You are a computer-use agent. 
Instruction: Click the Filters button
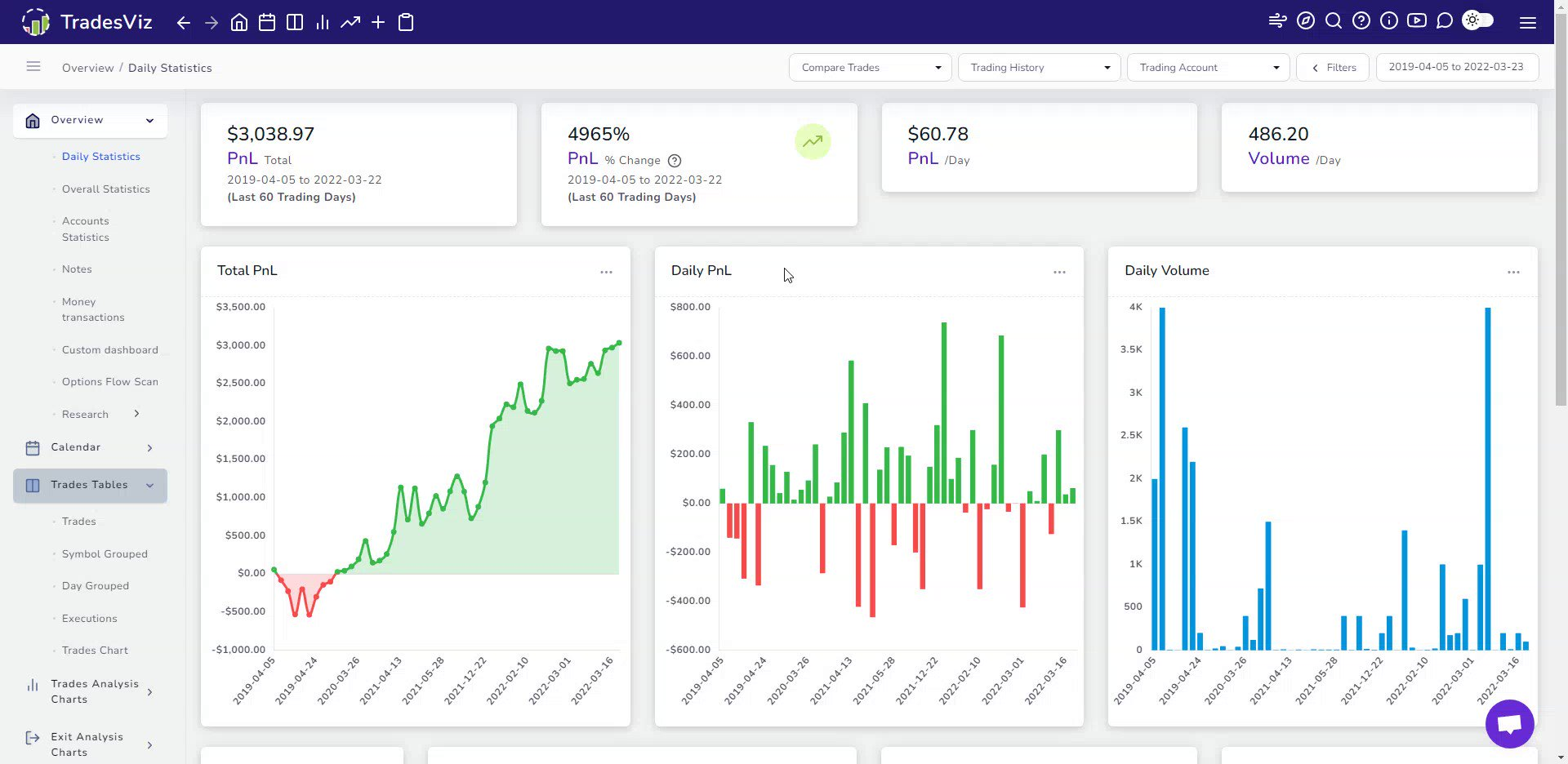tap(1333, 68)
